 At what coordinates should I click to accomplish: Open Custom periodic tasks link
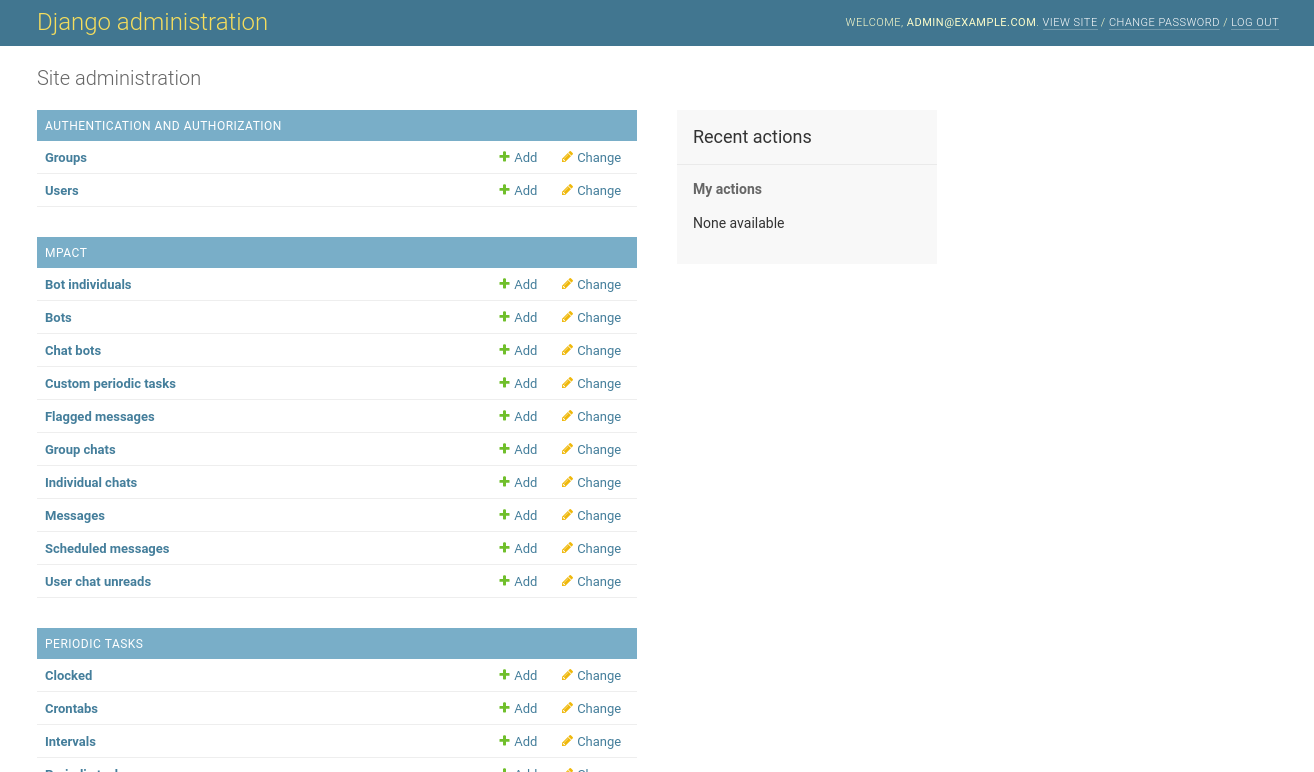pos(110,384)
